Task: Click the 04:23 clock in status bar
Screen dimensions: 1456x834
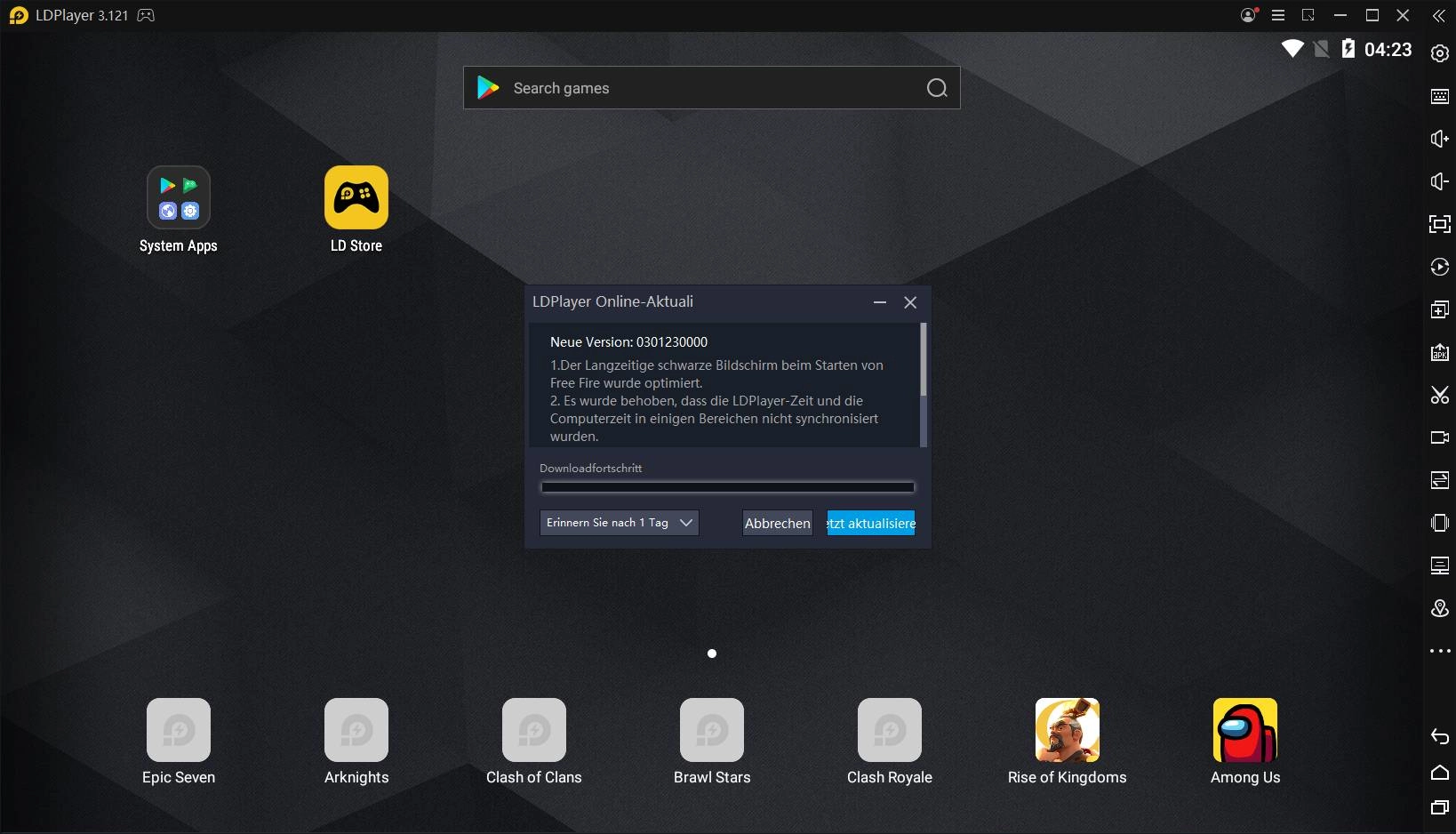Action: click(x=1388, y=50)
